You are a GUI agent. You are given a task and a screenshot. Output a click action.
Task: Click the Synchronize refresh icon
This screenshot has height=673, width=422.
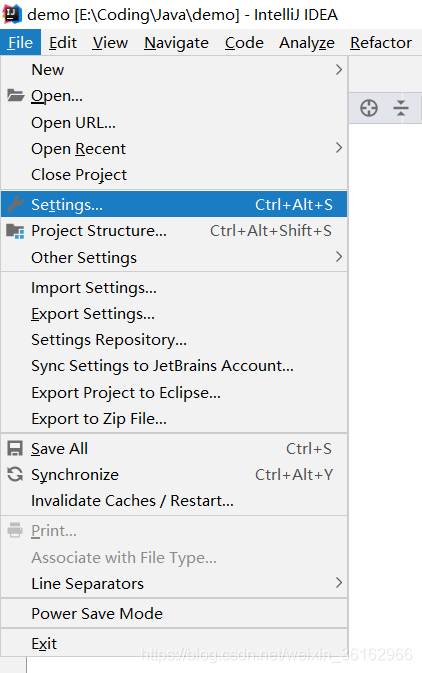click(15, 474)
